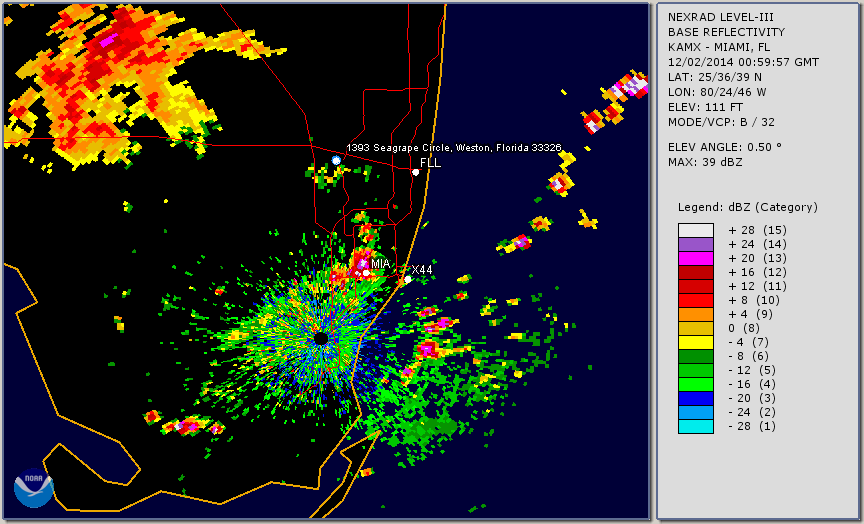Click the MIA airport marker dot
The image size is (864, 524).
(x=366, y=273)
